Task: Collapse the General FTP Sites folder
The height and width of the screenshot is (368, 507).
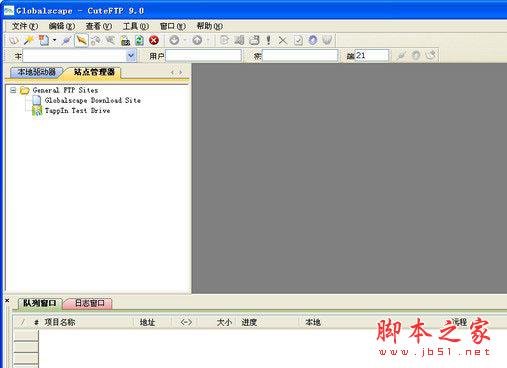Action: [x=13, y=90]
